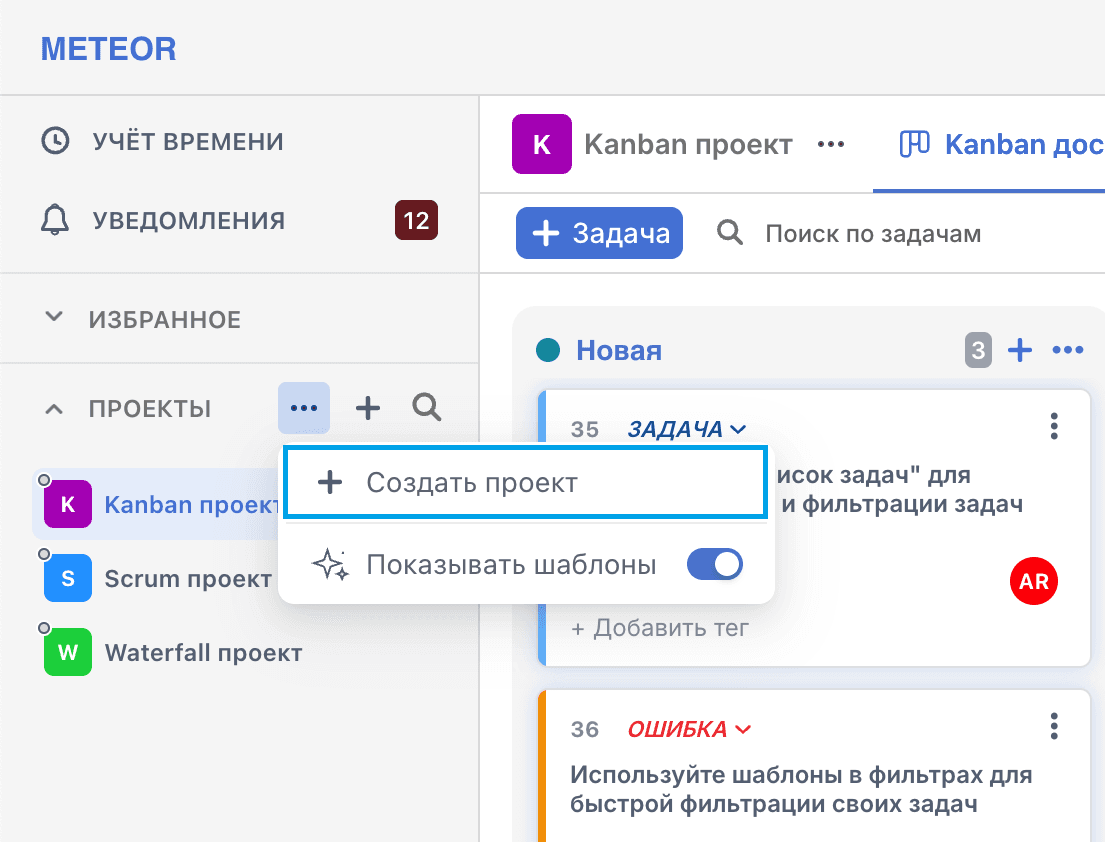Open ЗАДАЧА type dropdown on task 35
The width and height of the screenshot is (1105, 842).
pos(686,428)
